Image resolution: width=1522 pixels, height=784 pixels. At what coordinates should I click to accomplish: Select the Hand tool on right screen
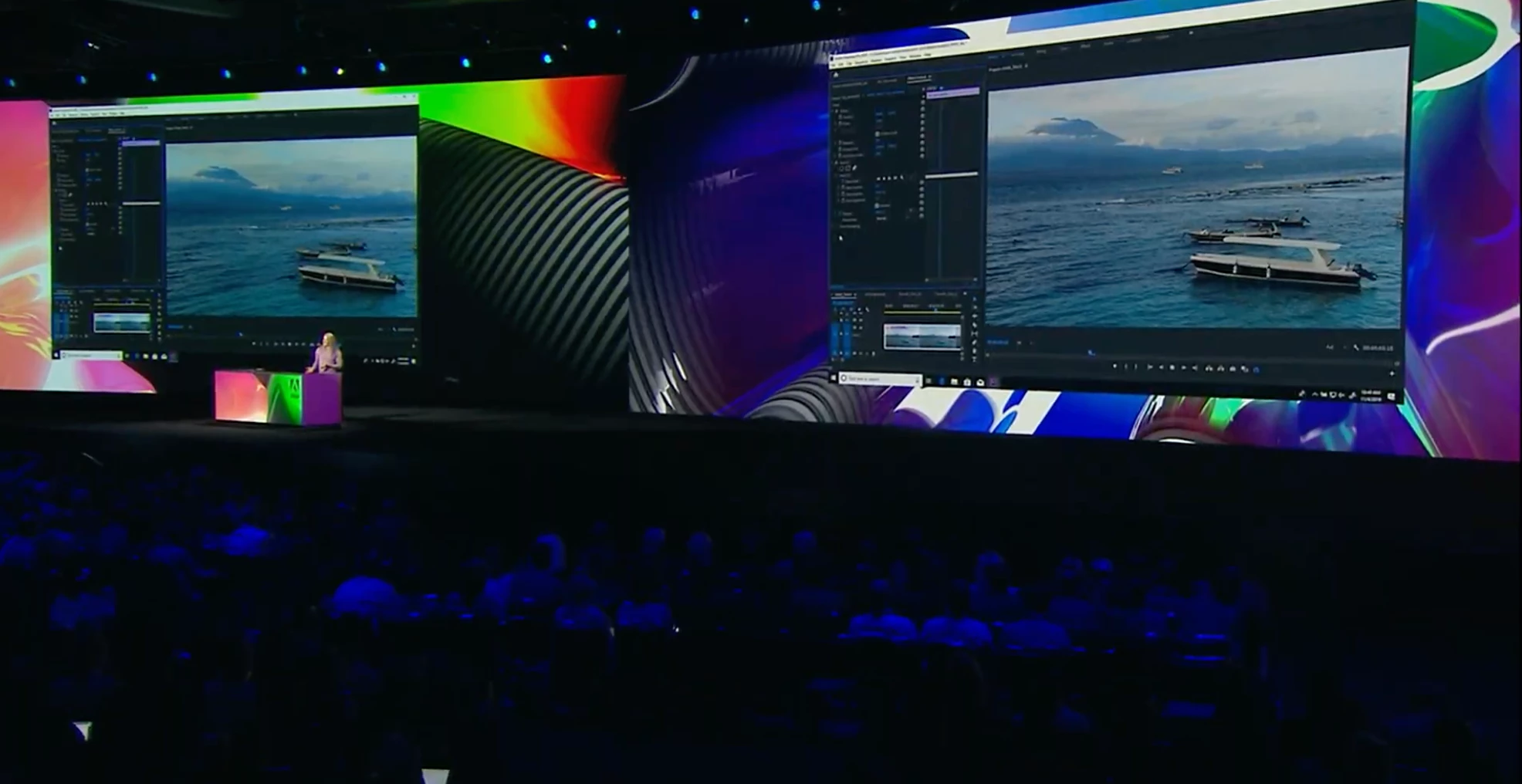pos(975,351)
